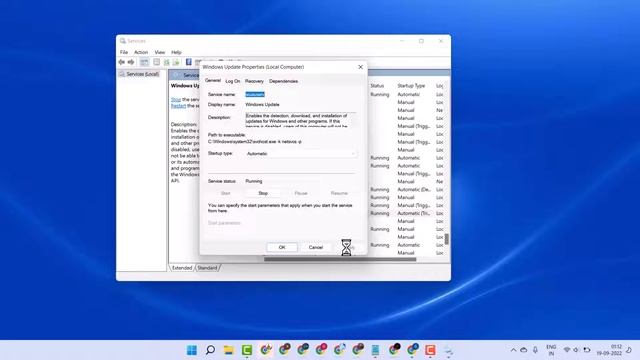Open taskbar Search

(210, 350)
